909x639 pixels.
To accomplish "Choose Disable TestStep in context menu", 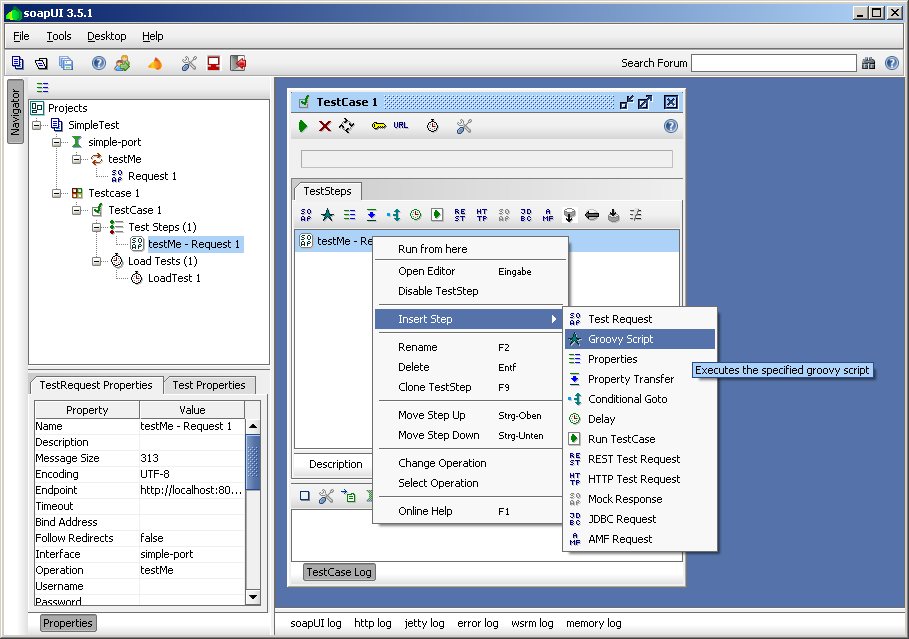I will pos(470,291).
